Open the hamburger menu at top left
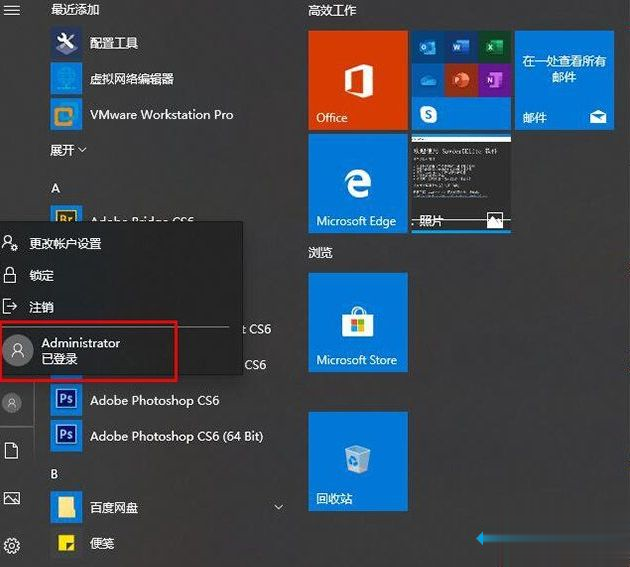This screenshot has width=630, height=567. point(12,10)
